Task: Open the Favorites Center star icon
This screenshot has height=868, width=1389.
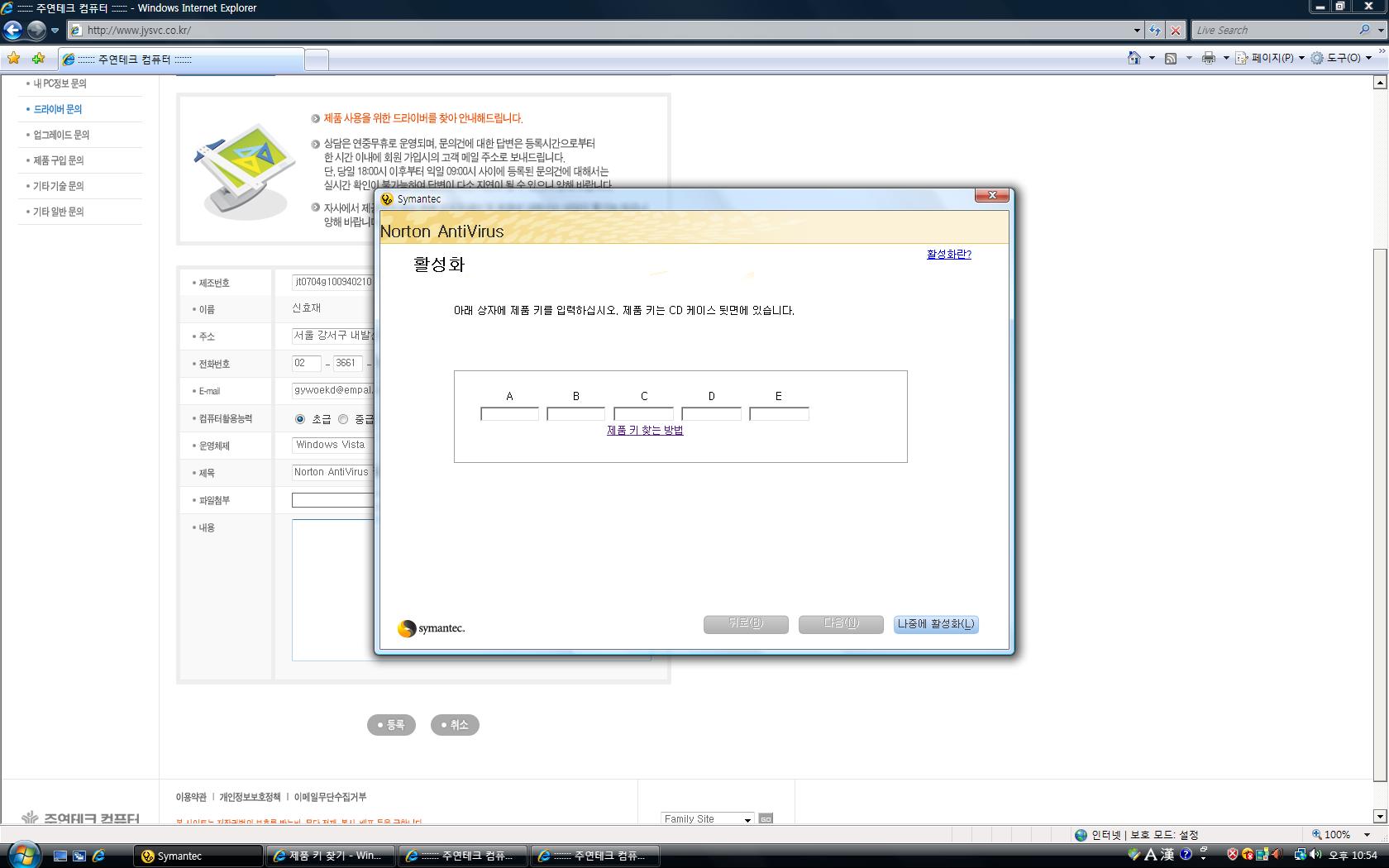Action: pos(13,59)
